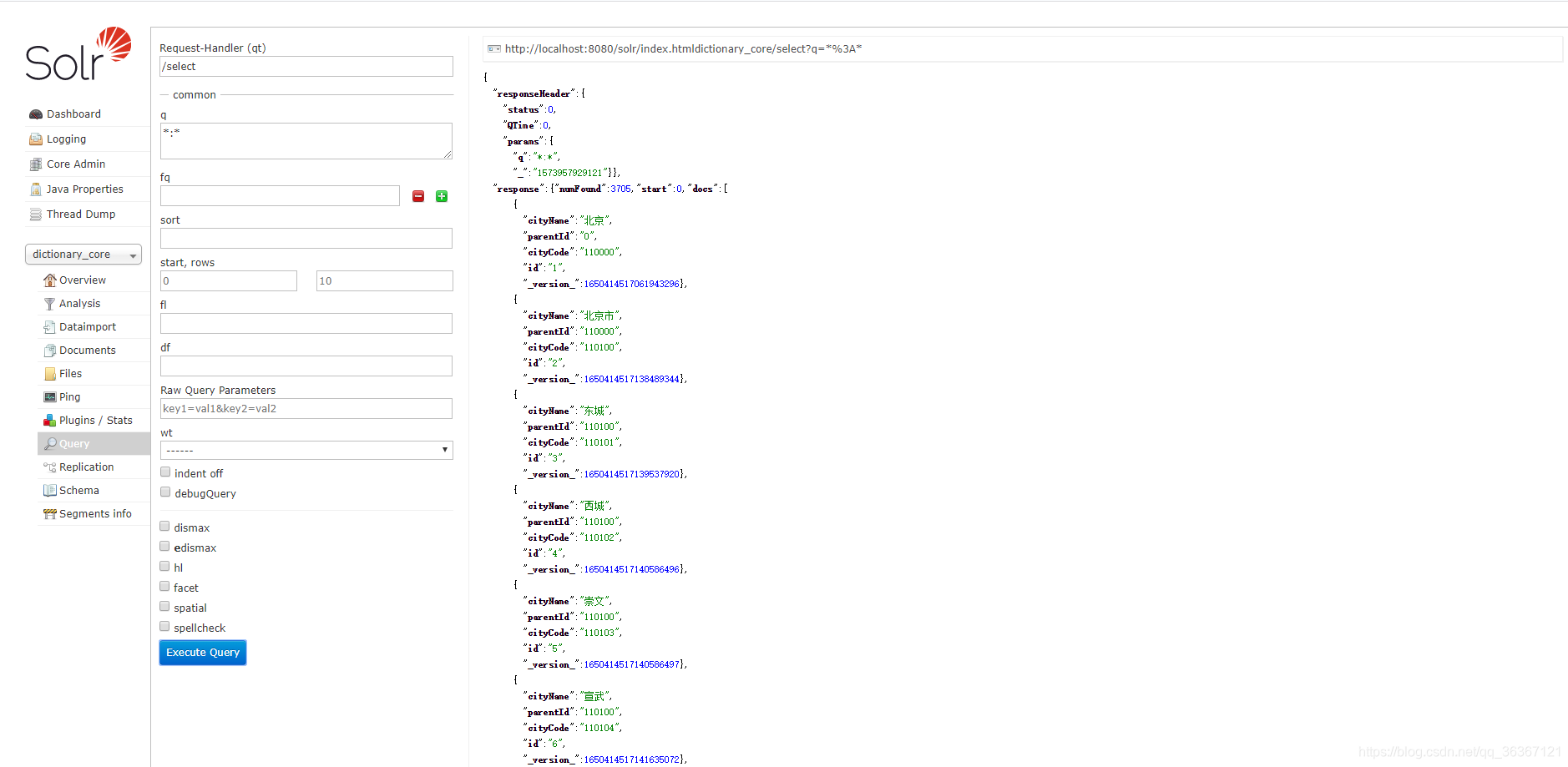Click the Execute Query button

pos(203,653)
